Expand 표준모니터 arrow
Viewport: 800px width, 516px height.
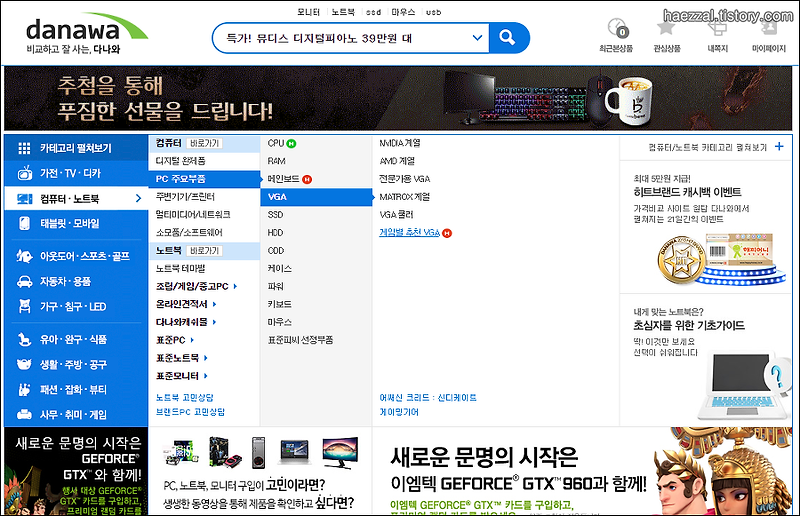[206, 376]
